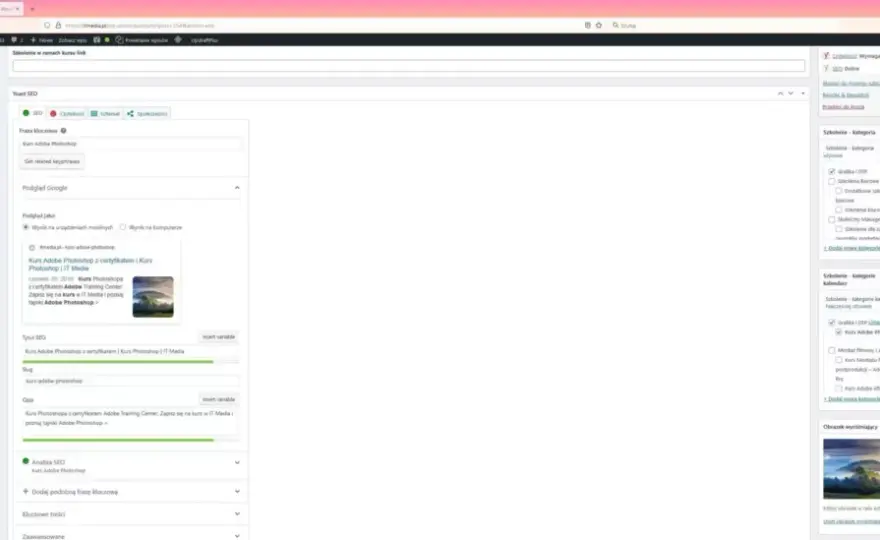The image size is (880, 540).
Task: Click the SEO title length progress bar
Action: tap(131, 362)
